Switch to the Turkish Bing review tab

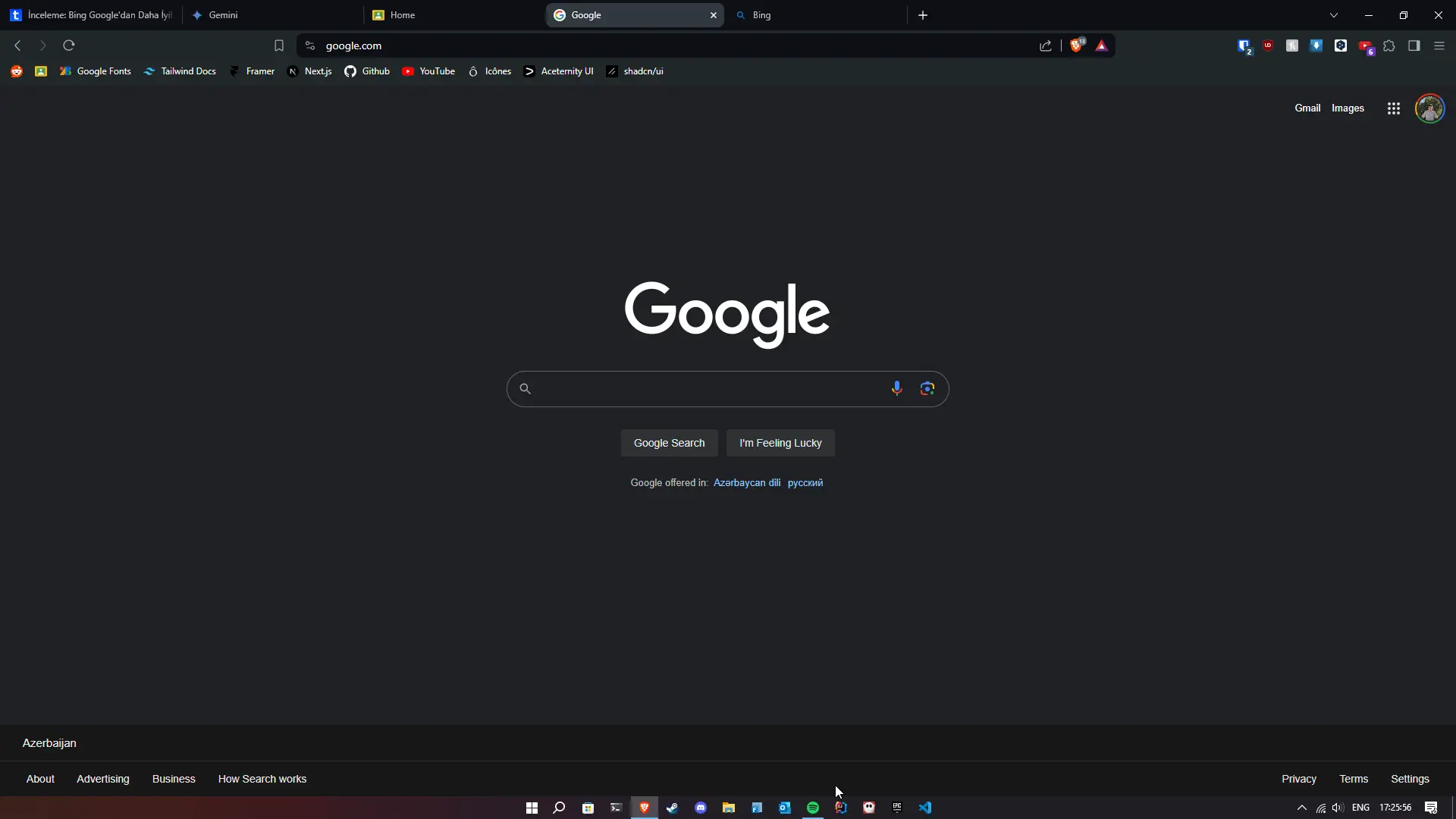point(92,15)
